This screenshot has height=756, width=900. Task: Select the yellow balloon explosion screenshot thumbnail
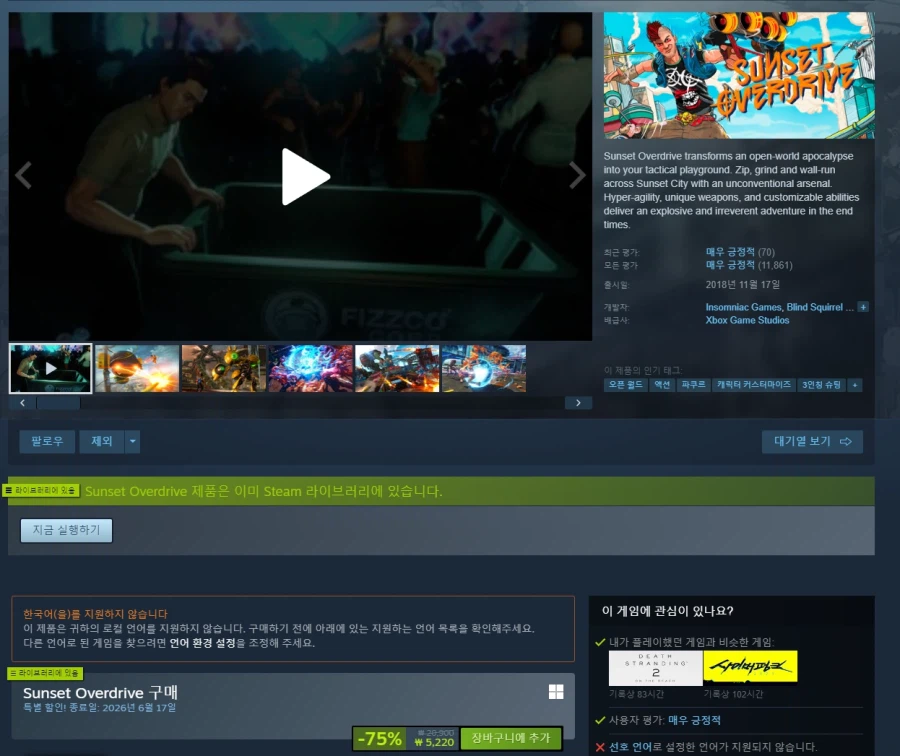pyautogui.click(x=137, y=369)
